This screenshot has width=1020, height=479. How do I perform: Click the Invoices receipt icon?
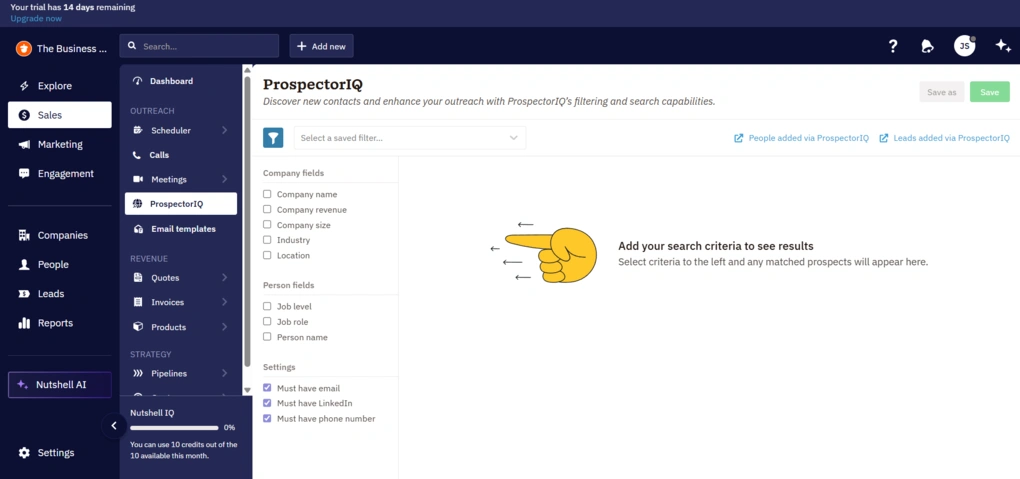(x=138, y=302)
